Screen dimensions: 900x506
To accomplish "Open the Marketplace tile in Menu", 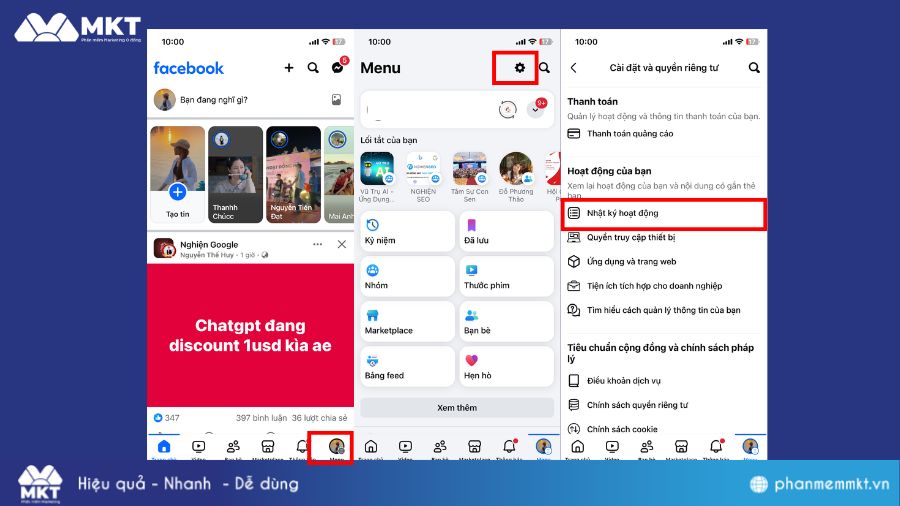I will tap(408, 321).
